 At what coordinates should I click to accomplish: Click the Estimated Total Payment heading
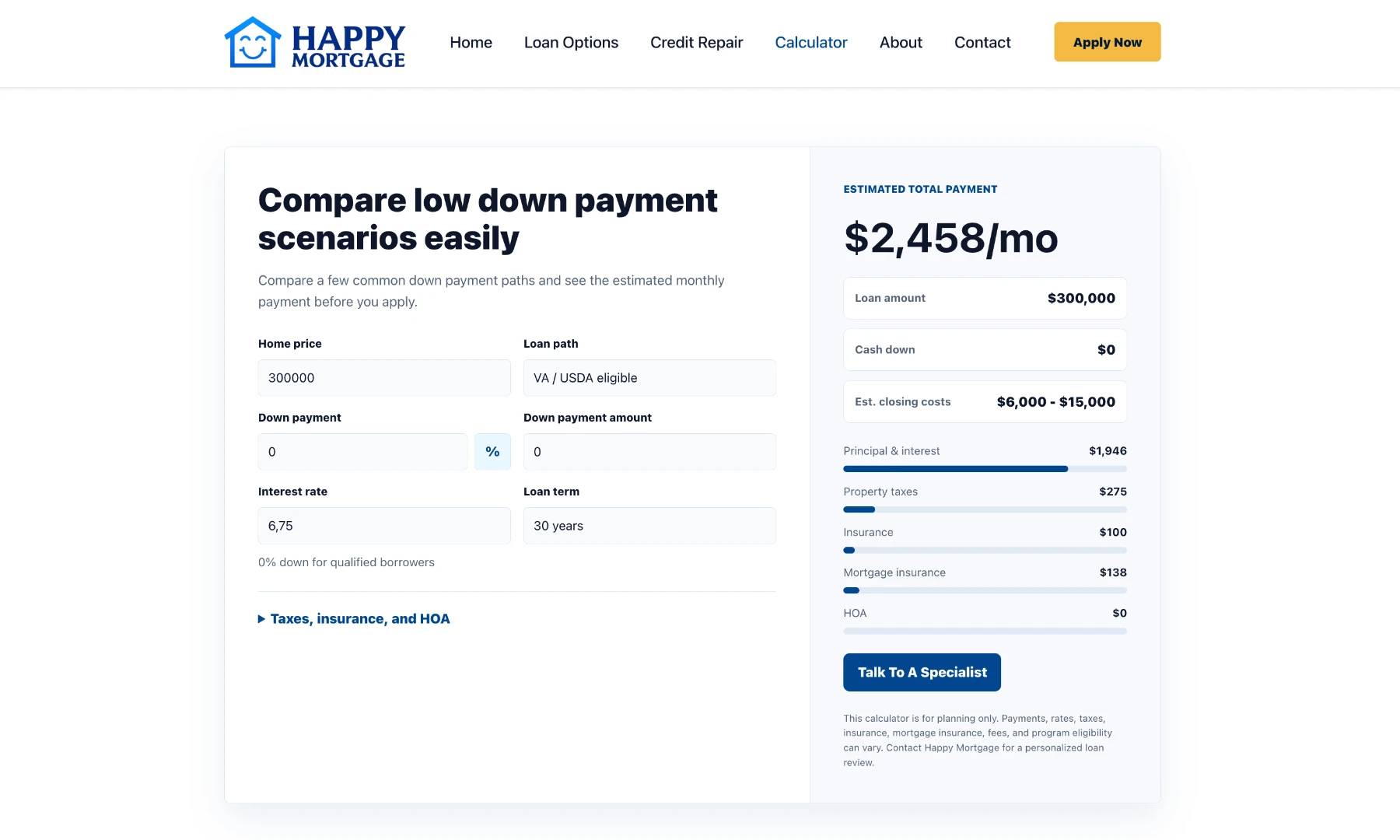pyautogui.click(x=920, y=189)
